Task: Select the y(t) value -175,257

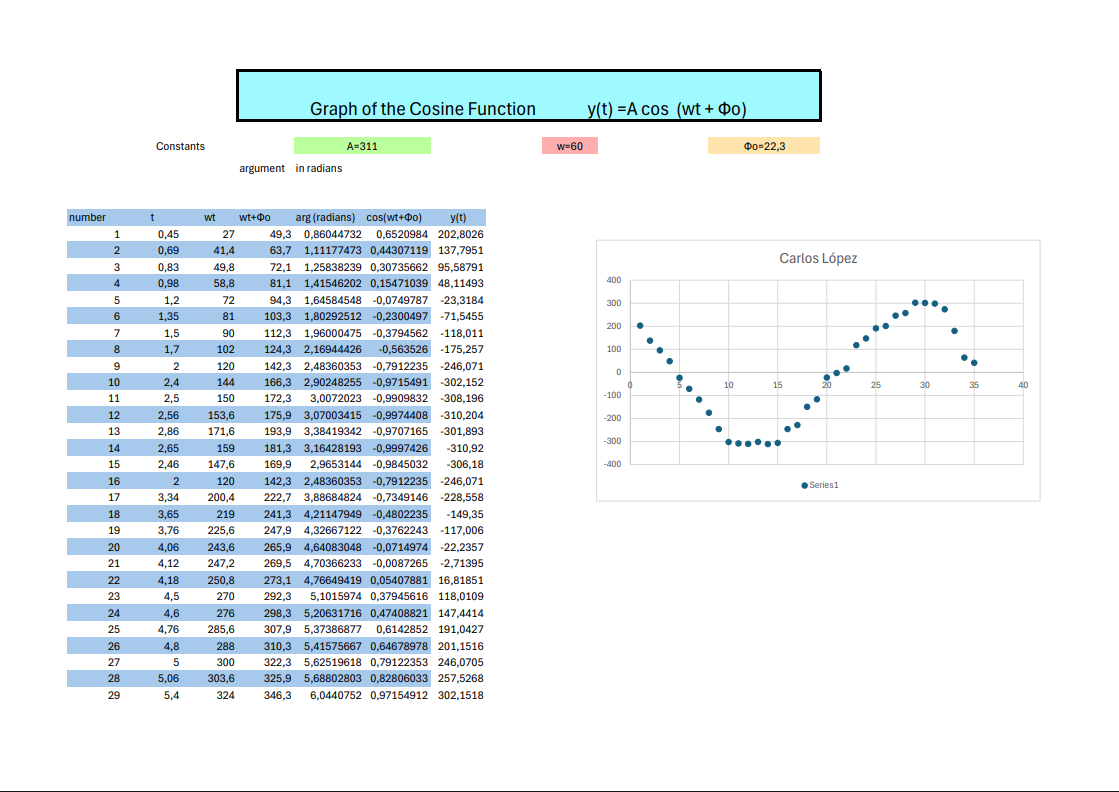Action: click(462, 350)
